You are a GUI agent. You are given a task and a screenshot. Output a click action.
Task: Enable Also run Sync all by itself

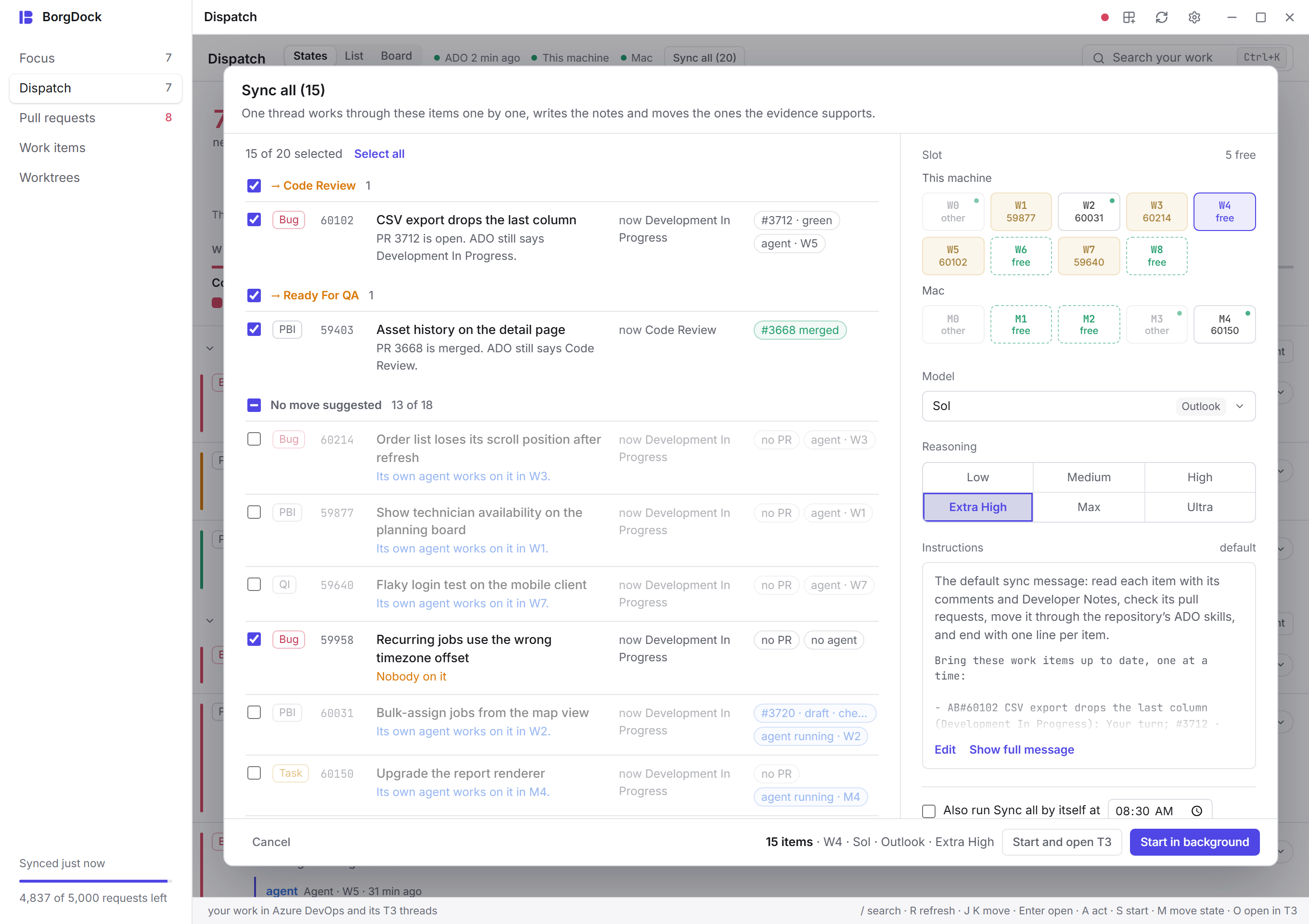pos(929,810)
